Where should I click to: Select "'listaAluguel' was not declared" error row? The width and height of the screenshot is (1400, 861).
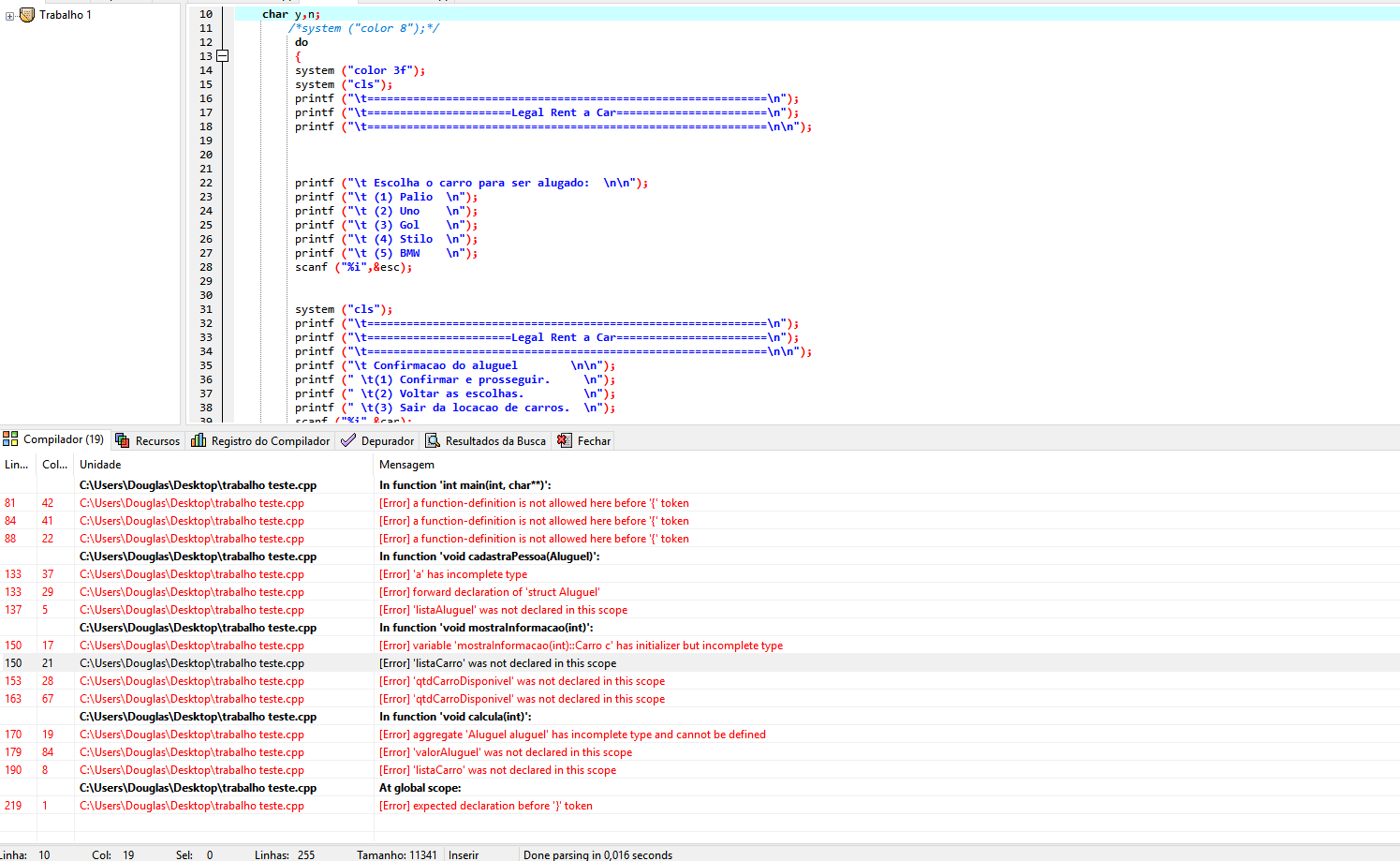click(700, 610)
